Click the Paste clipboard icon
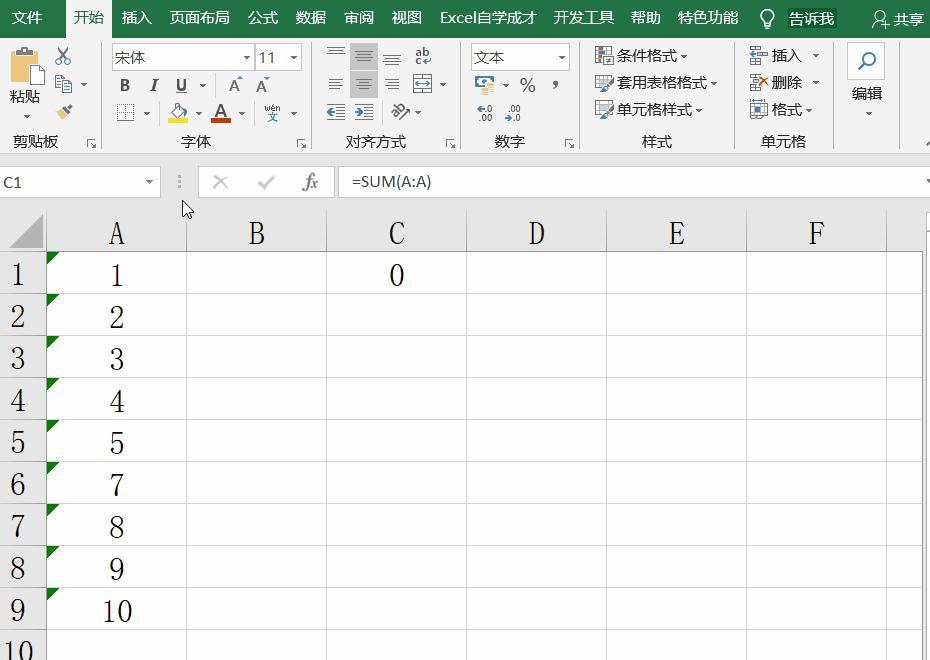 [x=26, y=66]
